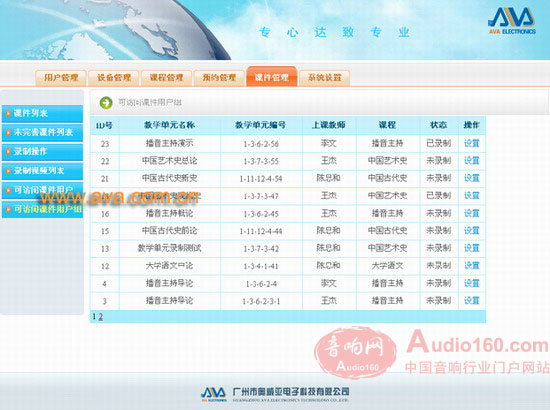The height and width of the screenshot is (410, 550).
Task: Click 设置 for 大学语文导论 row 12
Action: [x=471, y=266]
